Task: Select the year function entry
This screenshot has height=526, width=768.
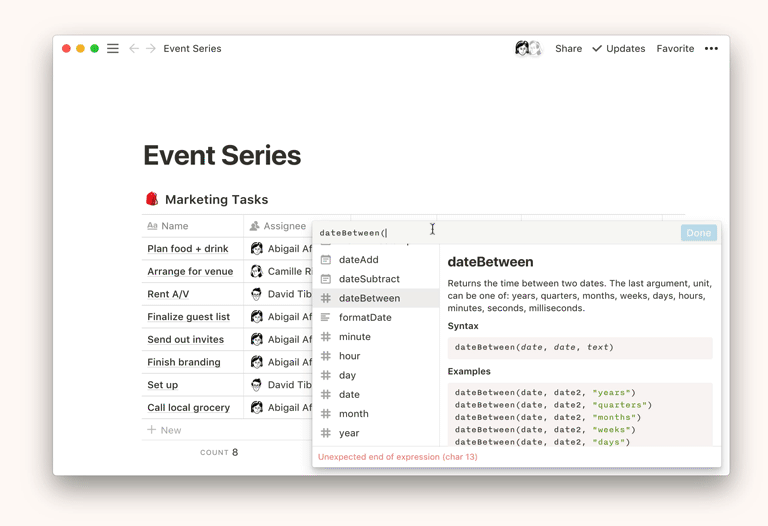Action: click(349, 433)
